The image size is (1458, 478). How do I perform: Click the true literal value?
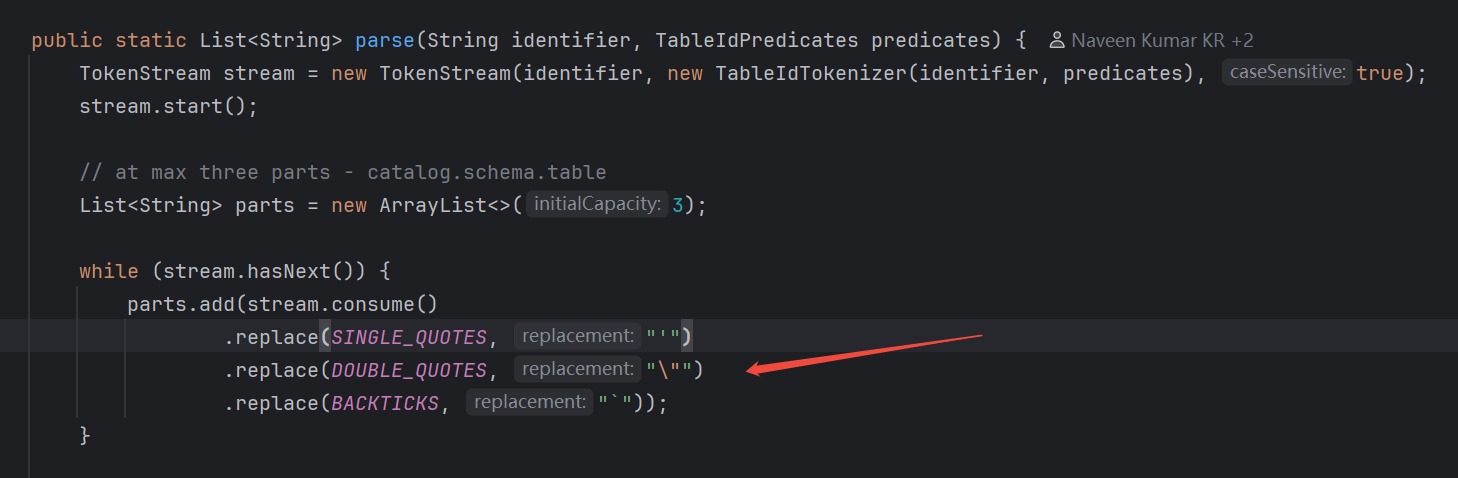pyautogui.click(x=1380, y=73)
